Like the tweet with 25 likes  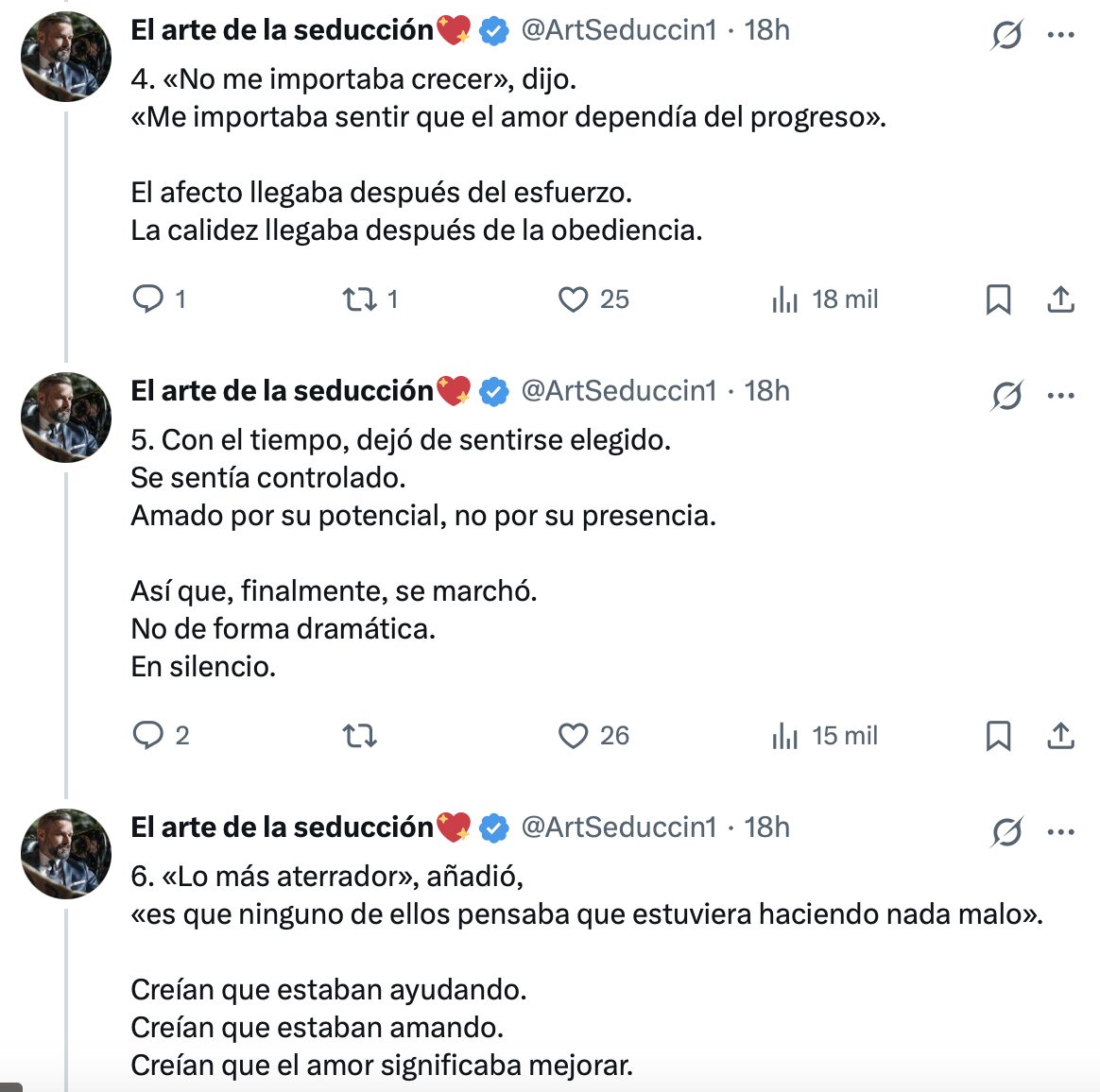click(573, 299)
